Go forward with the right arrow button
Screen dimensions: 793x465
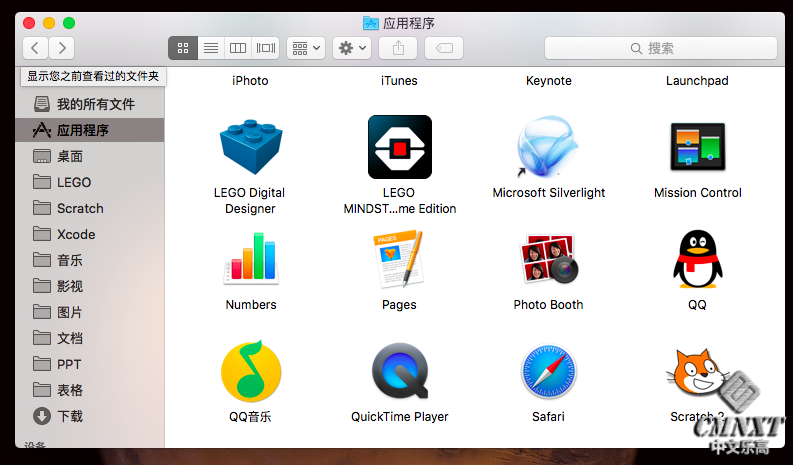pyautogui.click(x=62, y=48)
